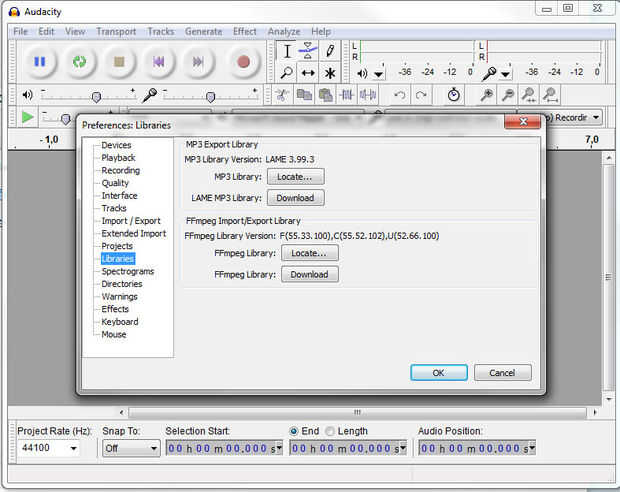Select Spectrograms in preferences tree
Image resolution: width=620 pixels, height=492 pixels.
coord(128,271)
